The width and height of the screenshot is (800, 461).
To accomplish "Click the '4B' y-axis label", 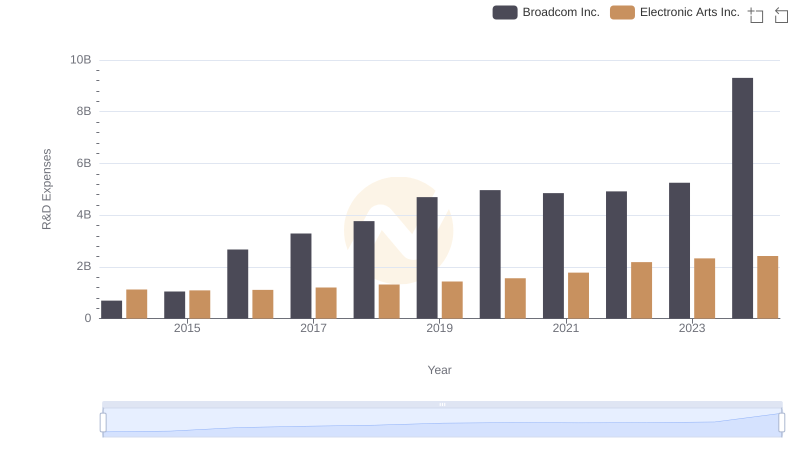I will click(84, 215).
